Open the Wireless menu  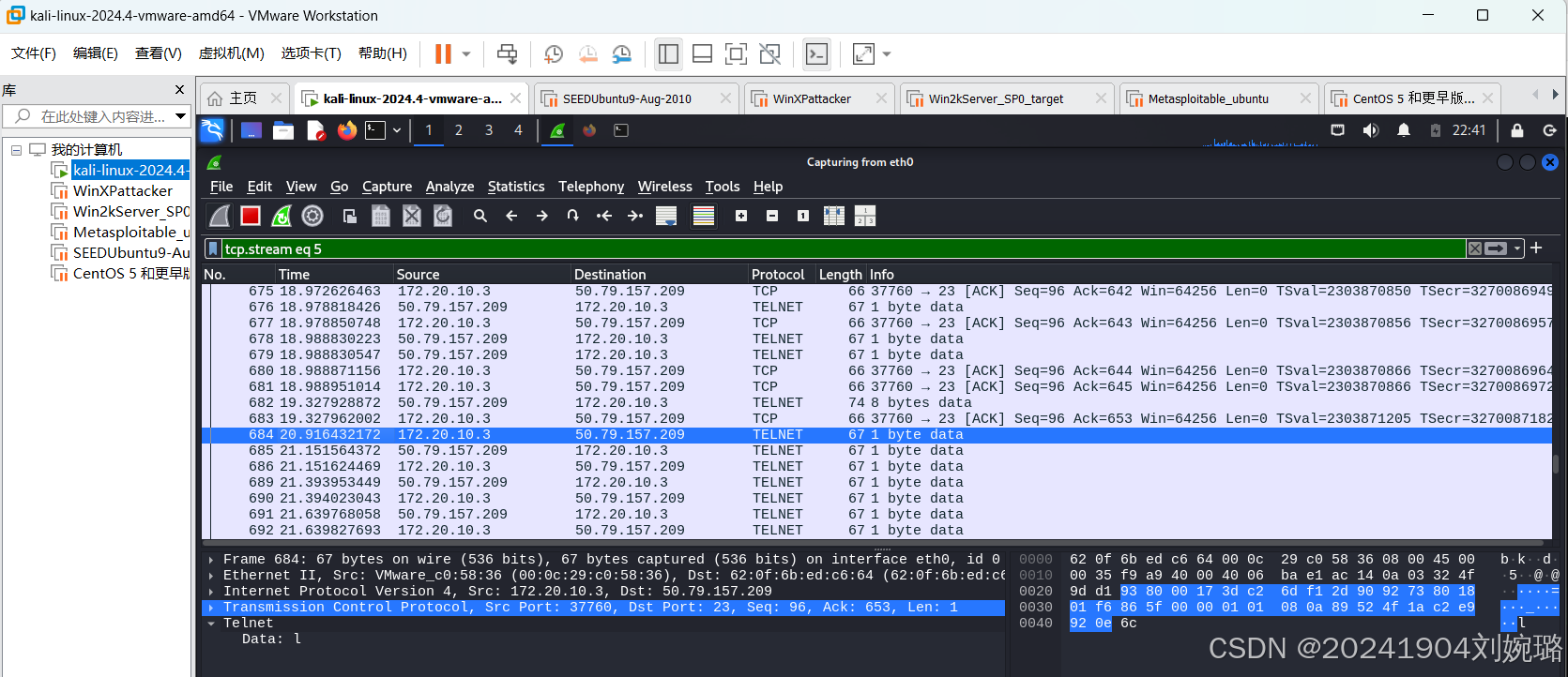(x=664, y=187)
